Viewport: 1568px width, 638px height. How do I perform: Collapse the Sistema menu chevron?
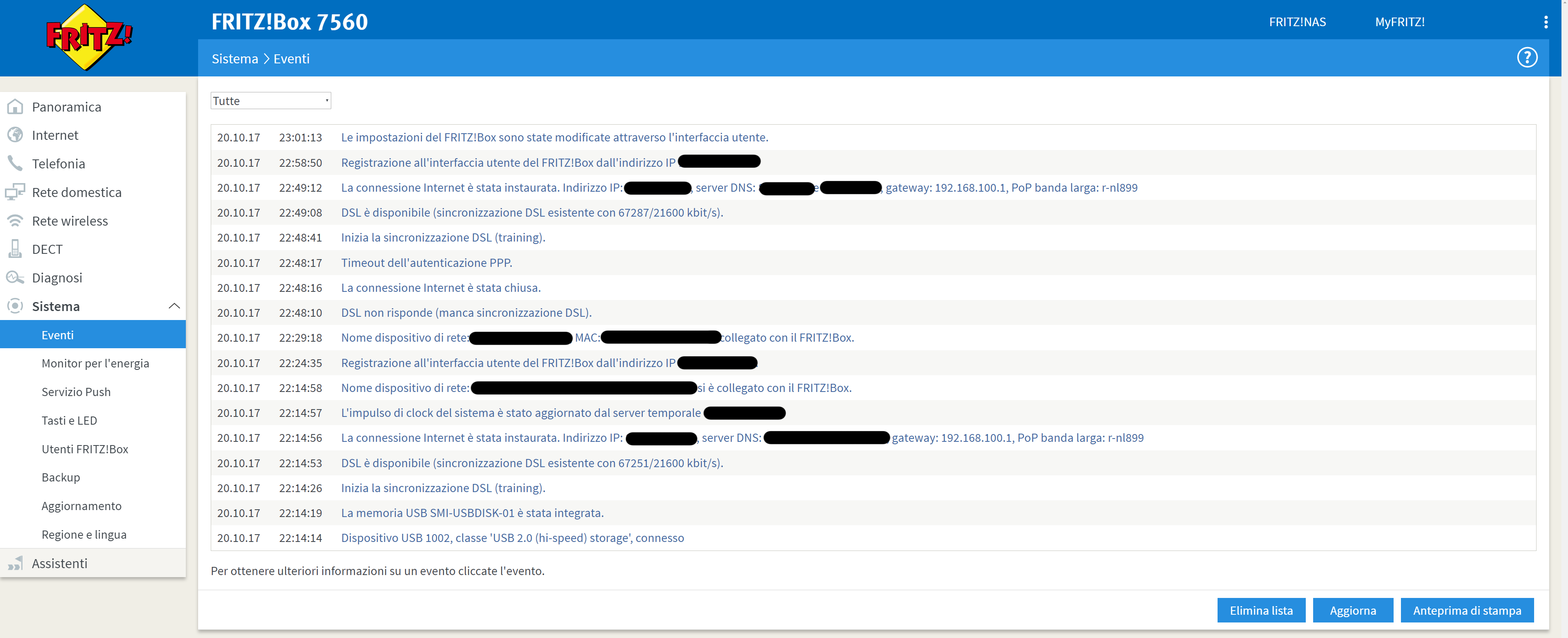(x=174, y=306)
